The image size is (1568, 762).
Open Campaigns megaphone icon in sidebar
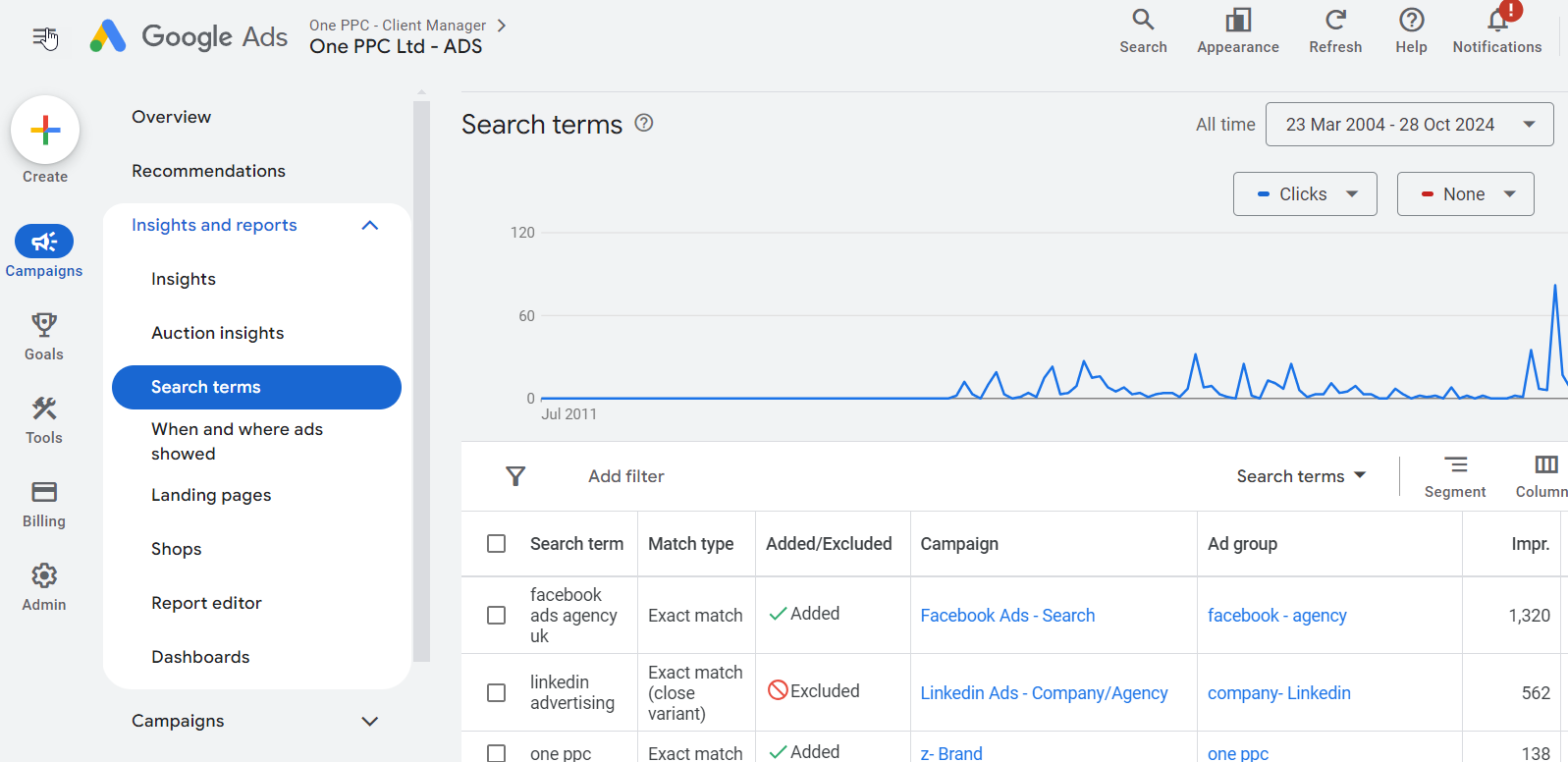tap(44, 242)
